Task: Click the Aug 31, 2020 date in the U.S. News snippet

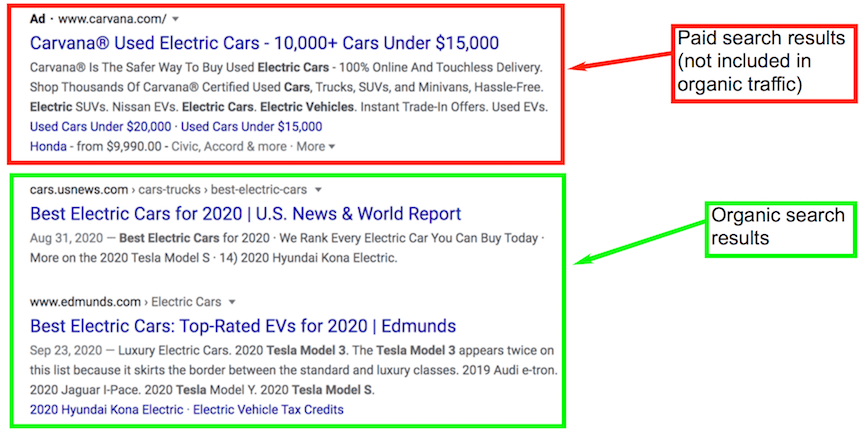Action: [66, 239]
